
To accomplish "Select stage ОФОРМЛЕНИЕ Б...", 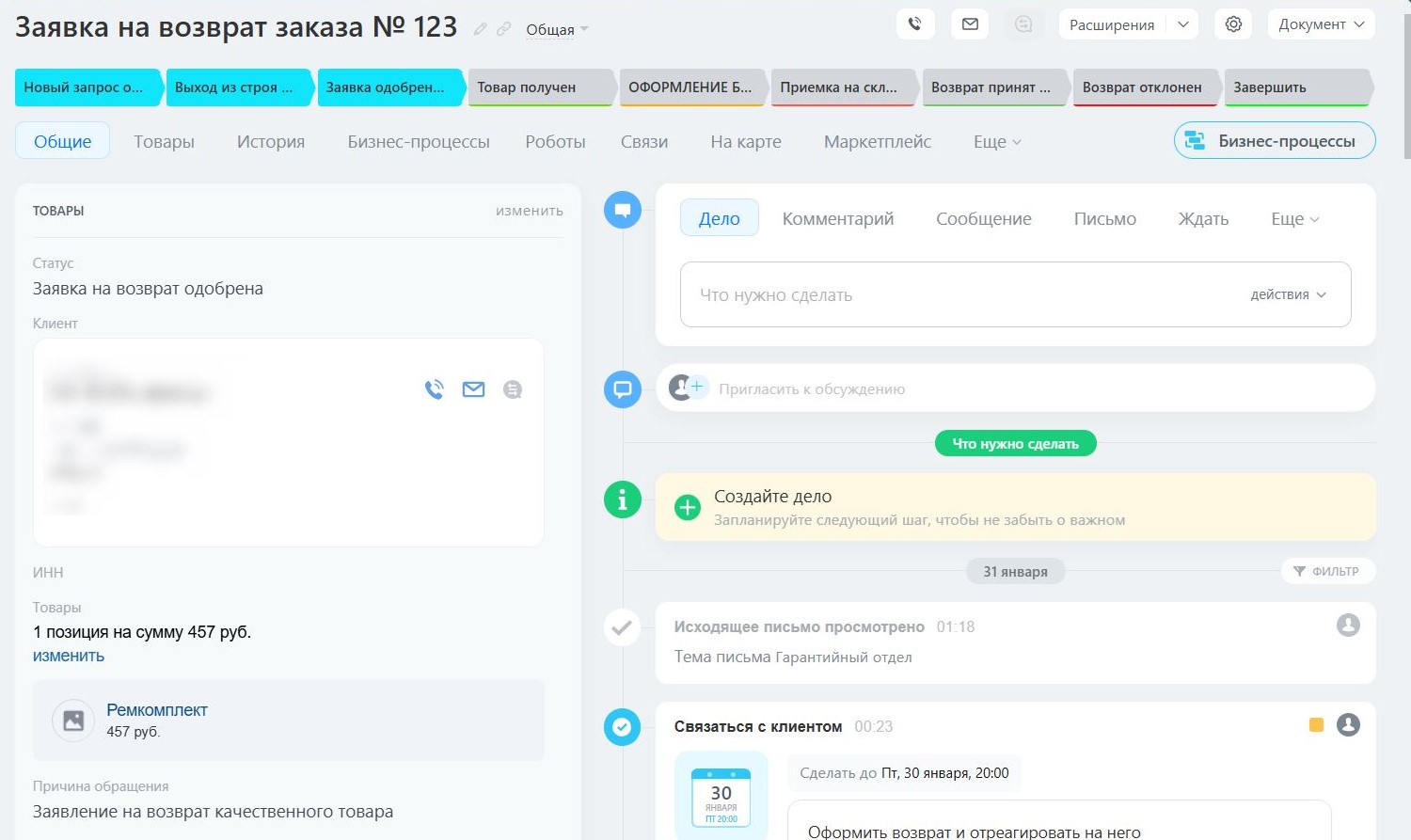I will (692, 87).
